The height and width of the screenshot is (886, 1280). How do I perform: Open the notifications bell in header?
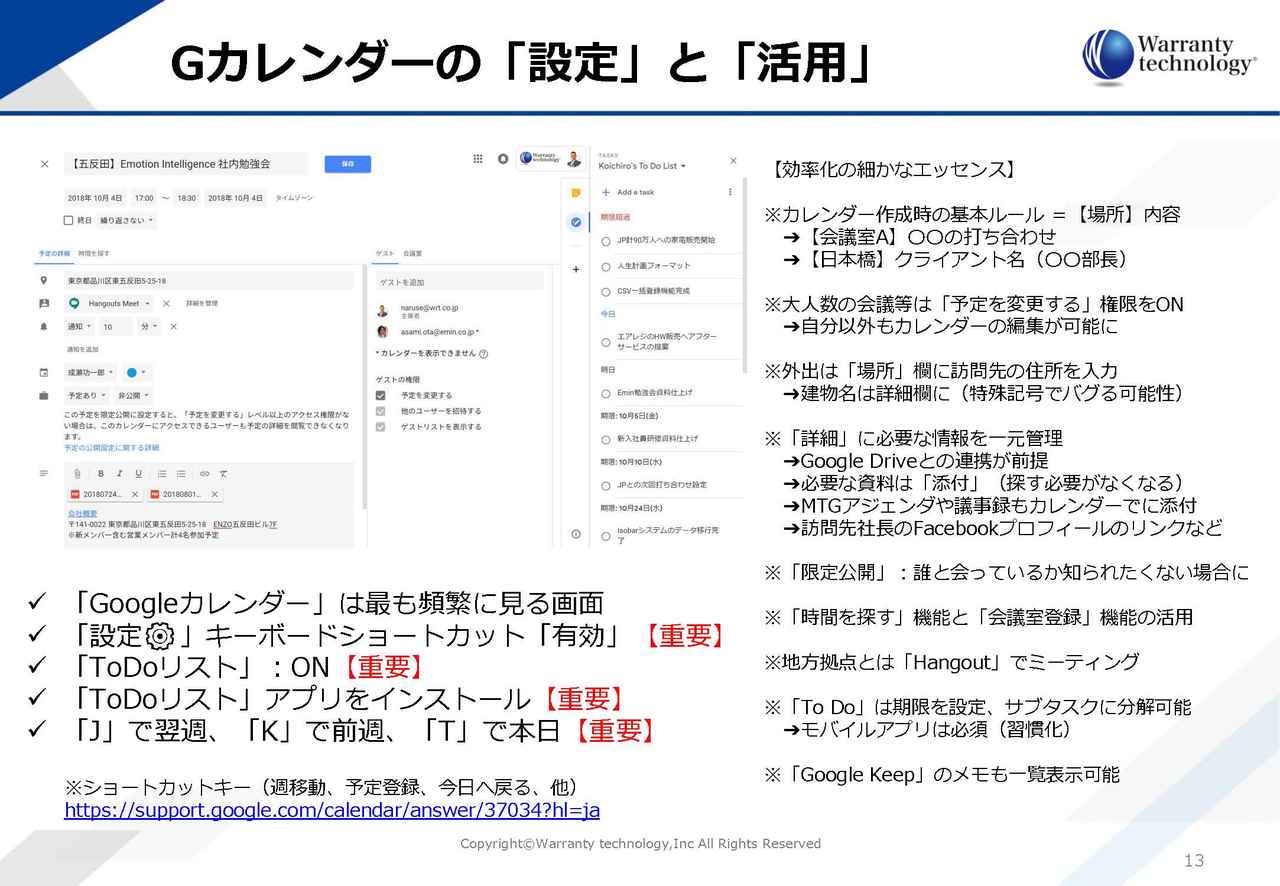click(502, 158)
